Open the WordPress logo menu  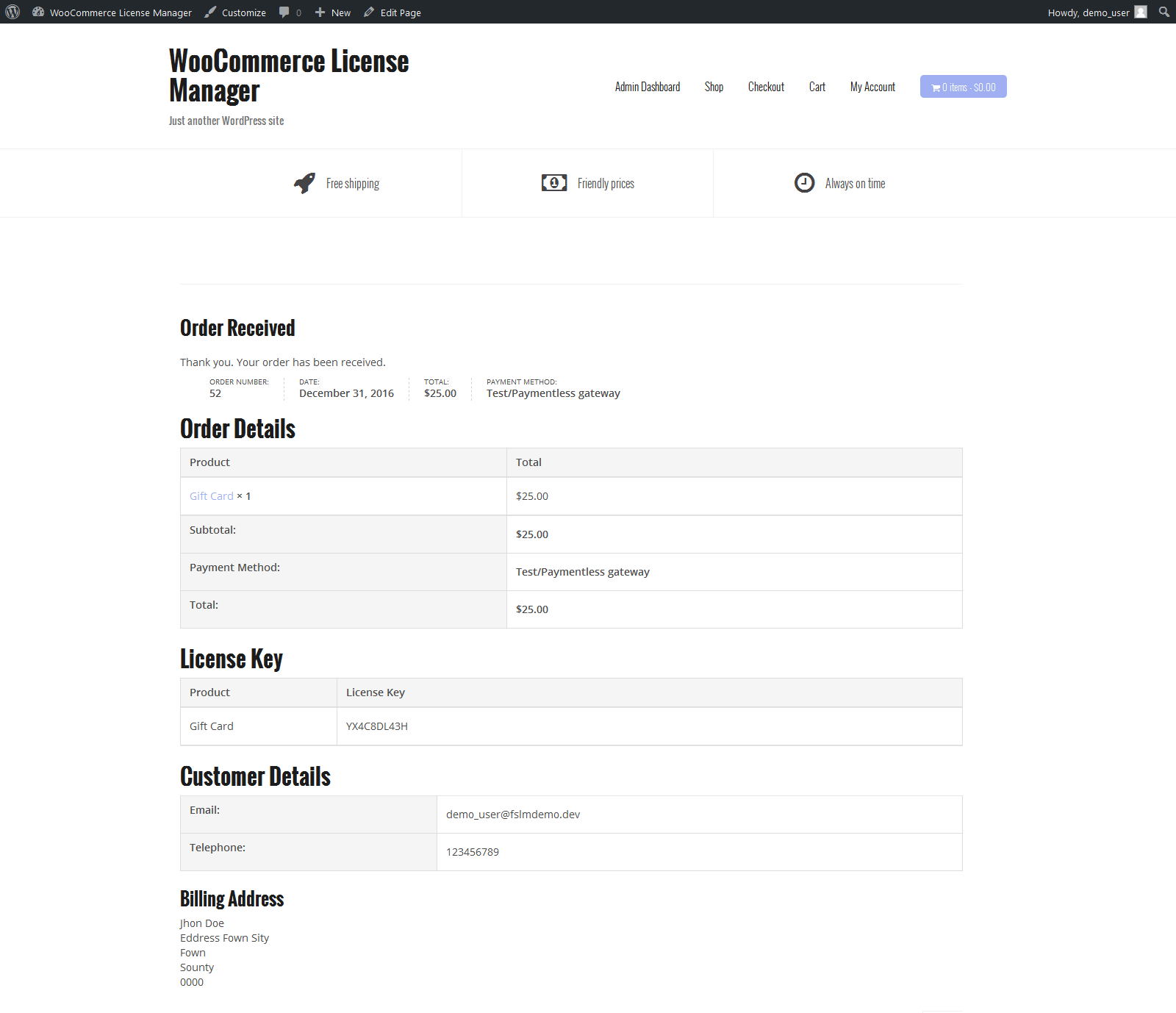[x=12, y=12]
